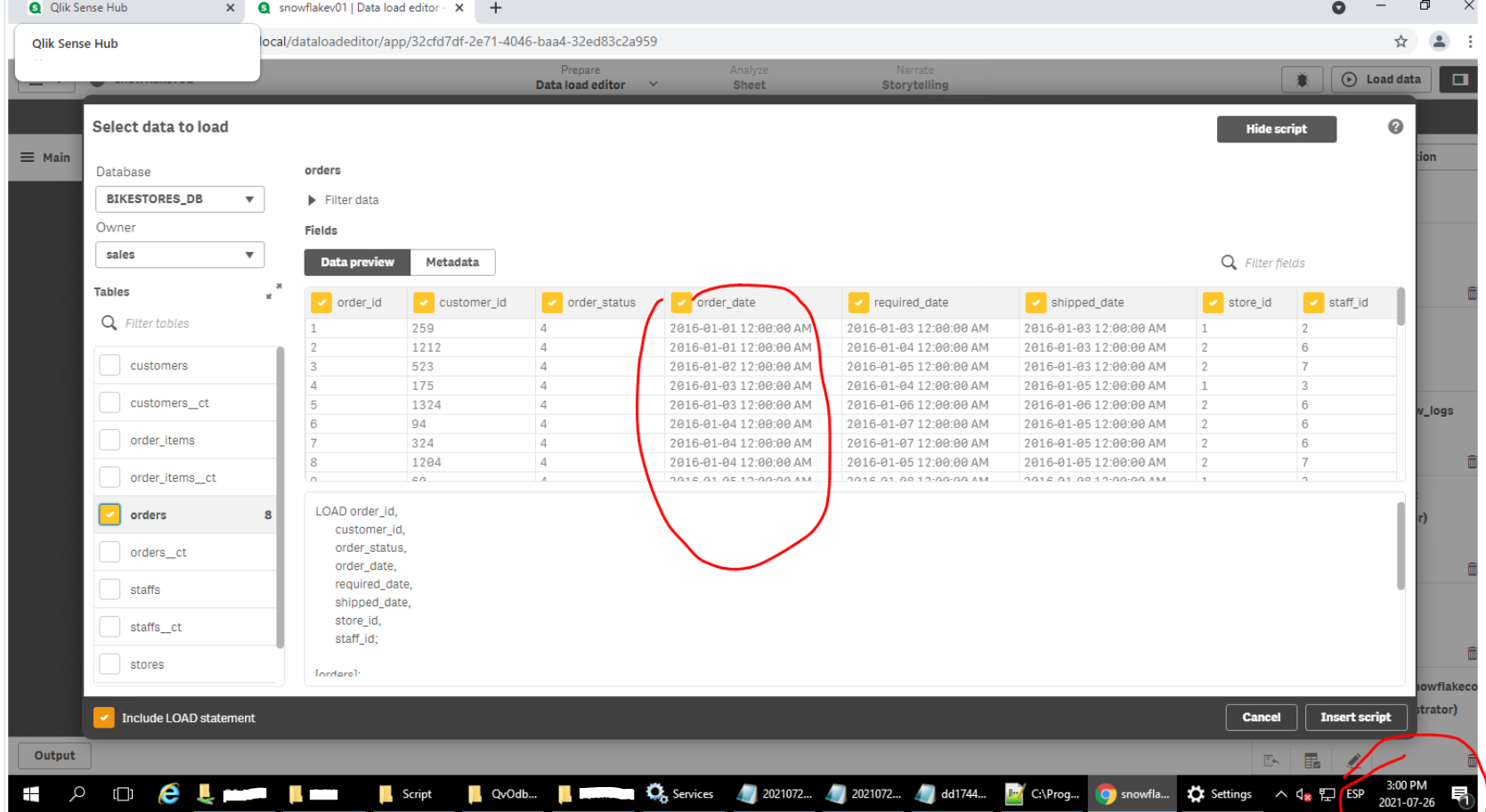The height and width of the screenshot is (812, 1486).
Task: Open the help icon in the dialog
Action: click(x=1395, y=127)
